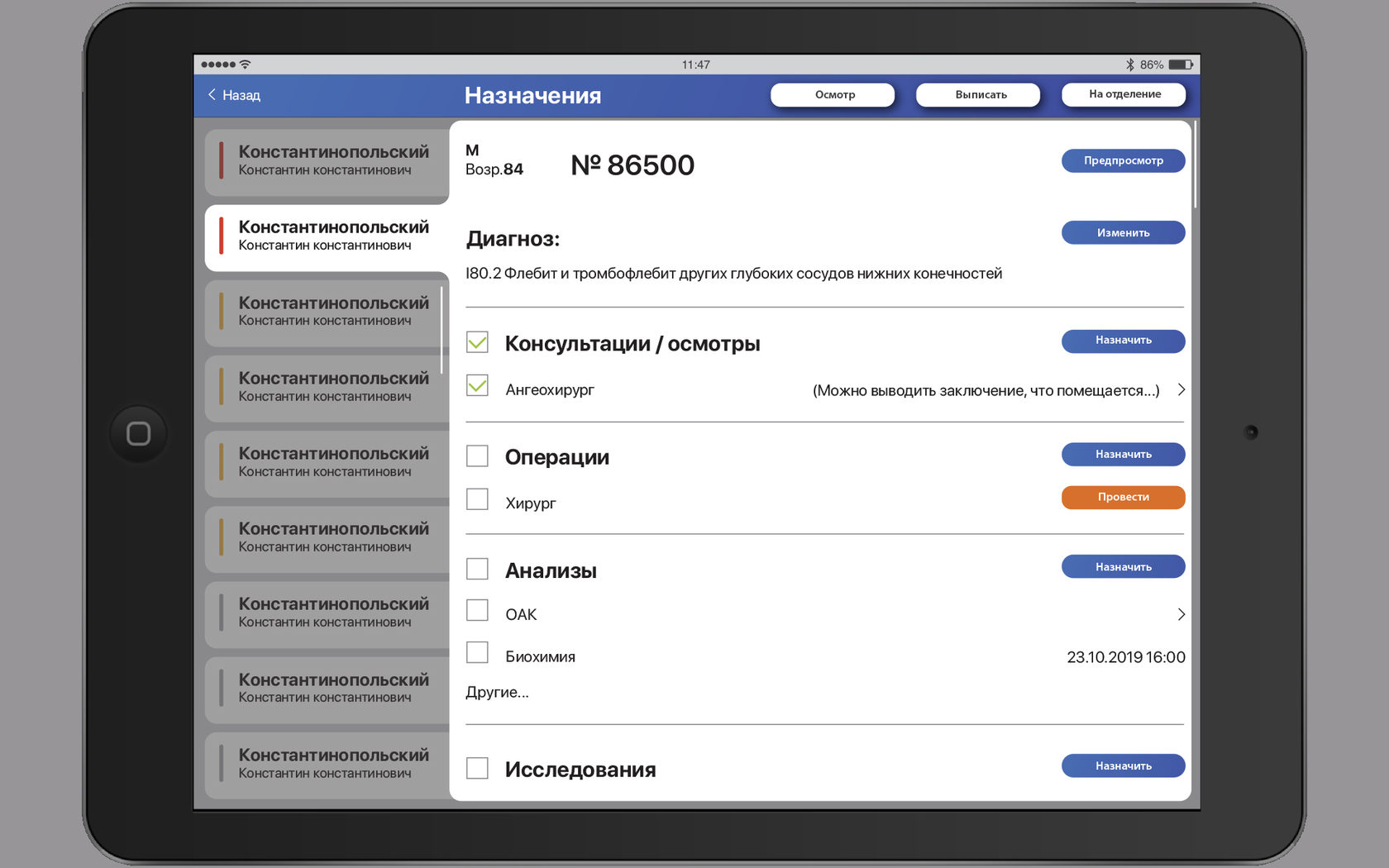This screenshot has height=868, width=1389.
Task: Select the fifth patient card
Action: [327, 463]
